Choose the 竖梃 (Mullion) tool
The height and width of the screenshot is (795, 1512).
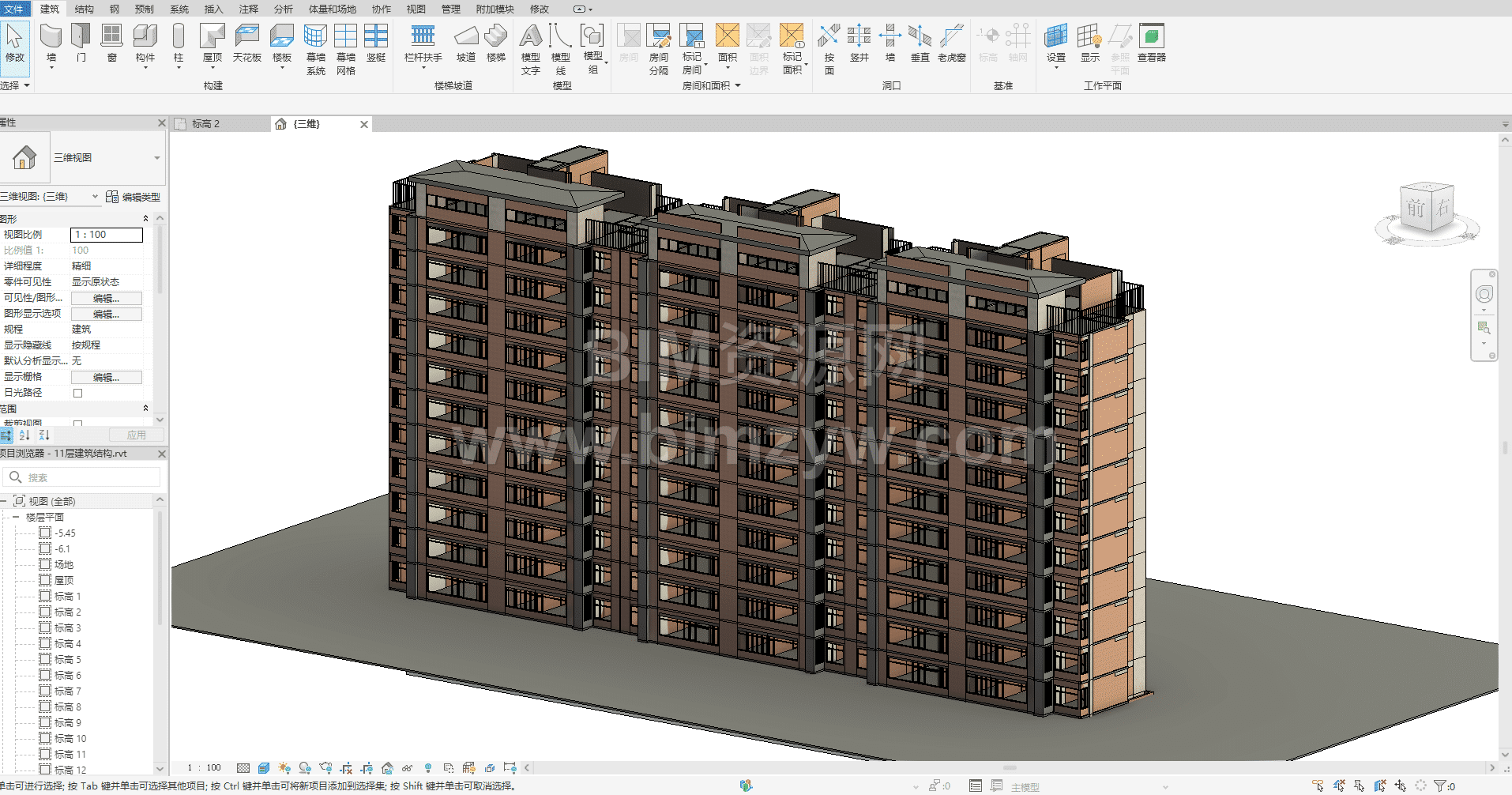coord(376,43)
